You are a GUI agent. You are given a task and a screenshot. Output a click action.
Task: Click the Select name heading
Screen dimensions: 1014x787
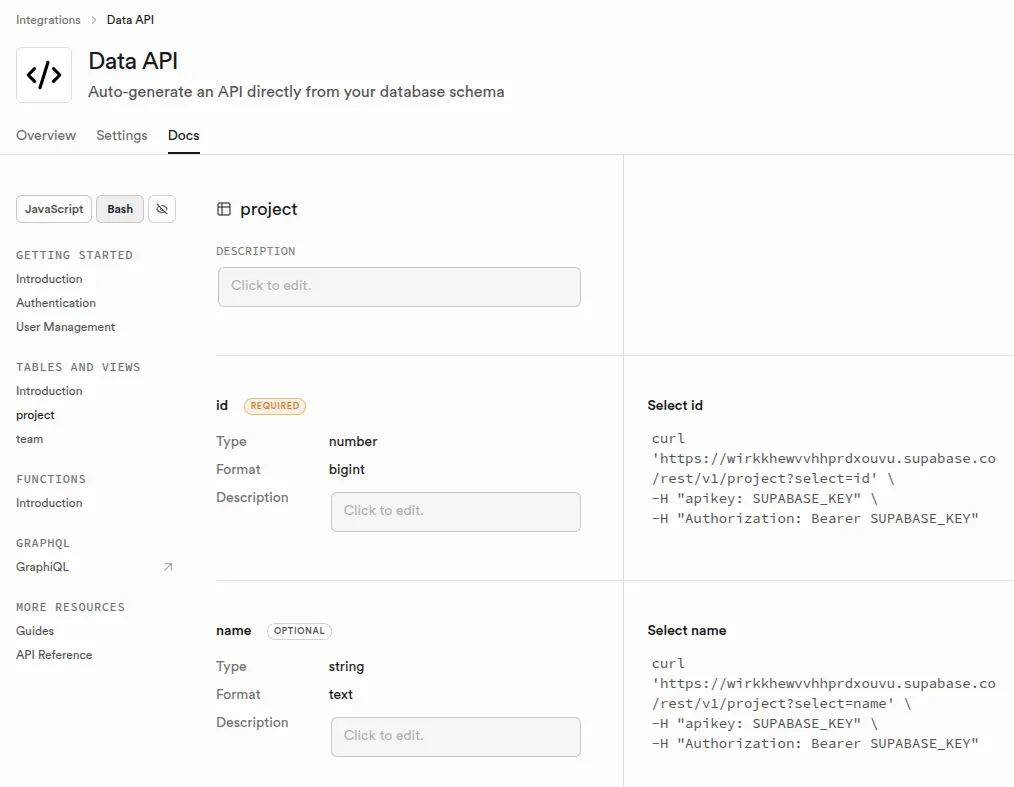pyautogui.click(x=687, y=631)
